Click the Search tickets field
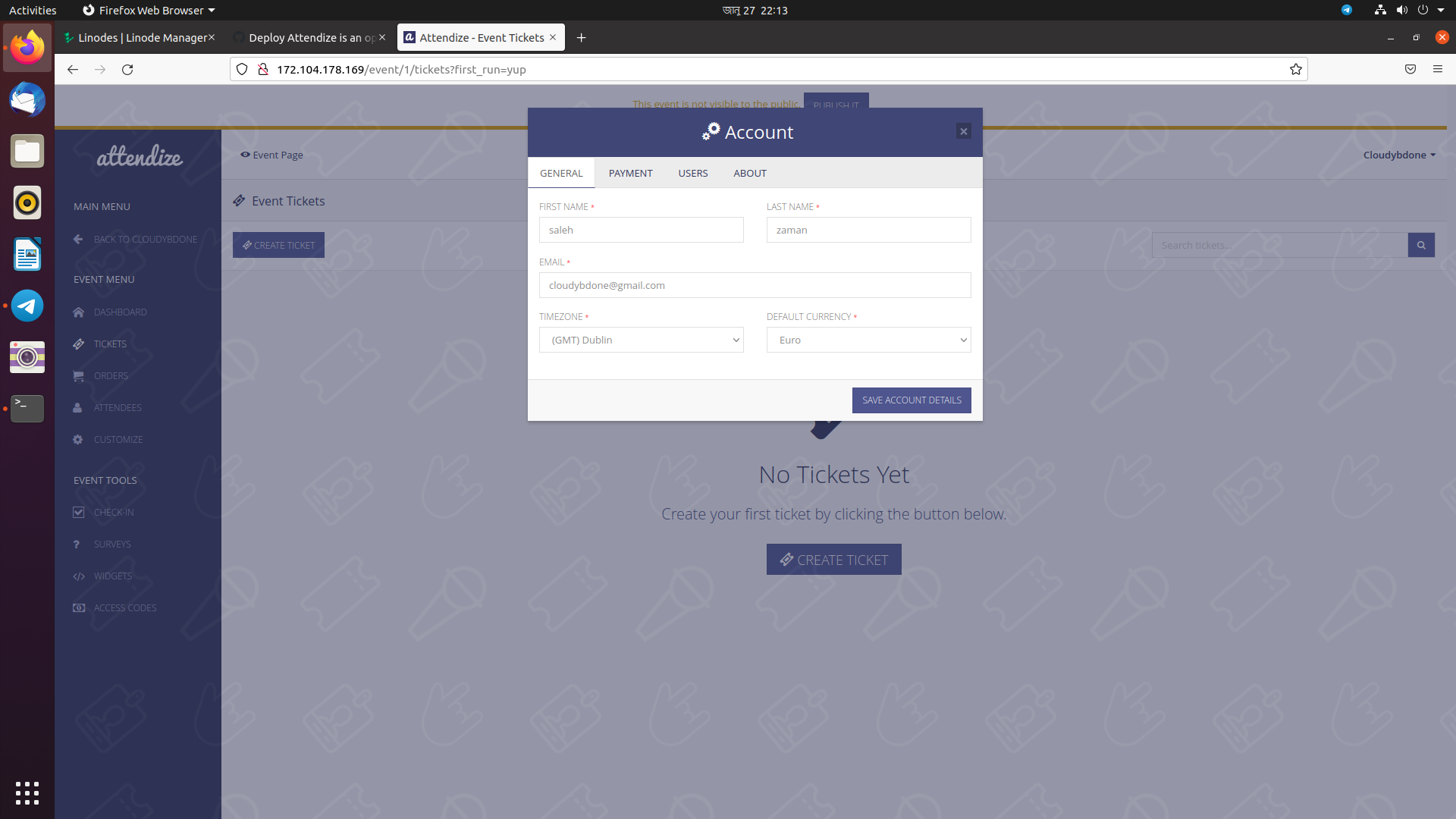Screen dimensions: 1456x819 pos(1280,245)
